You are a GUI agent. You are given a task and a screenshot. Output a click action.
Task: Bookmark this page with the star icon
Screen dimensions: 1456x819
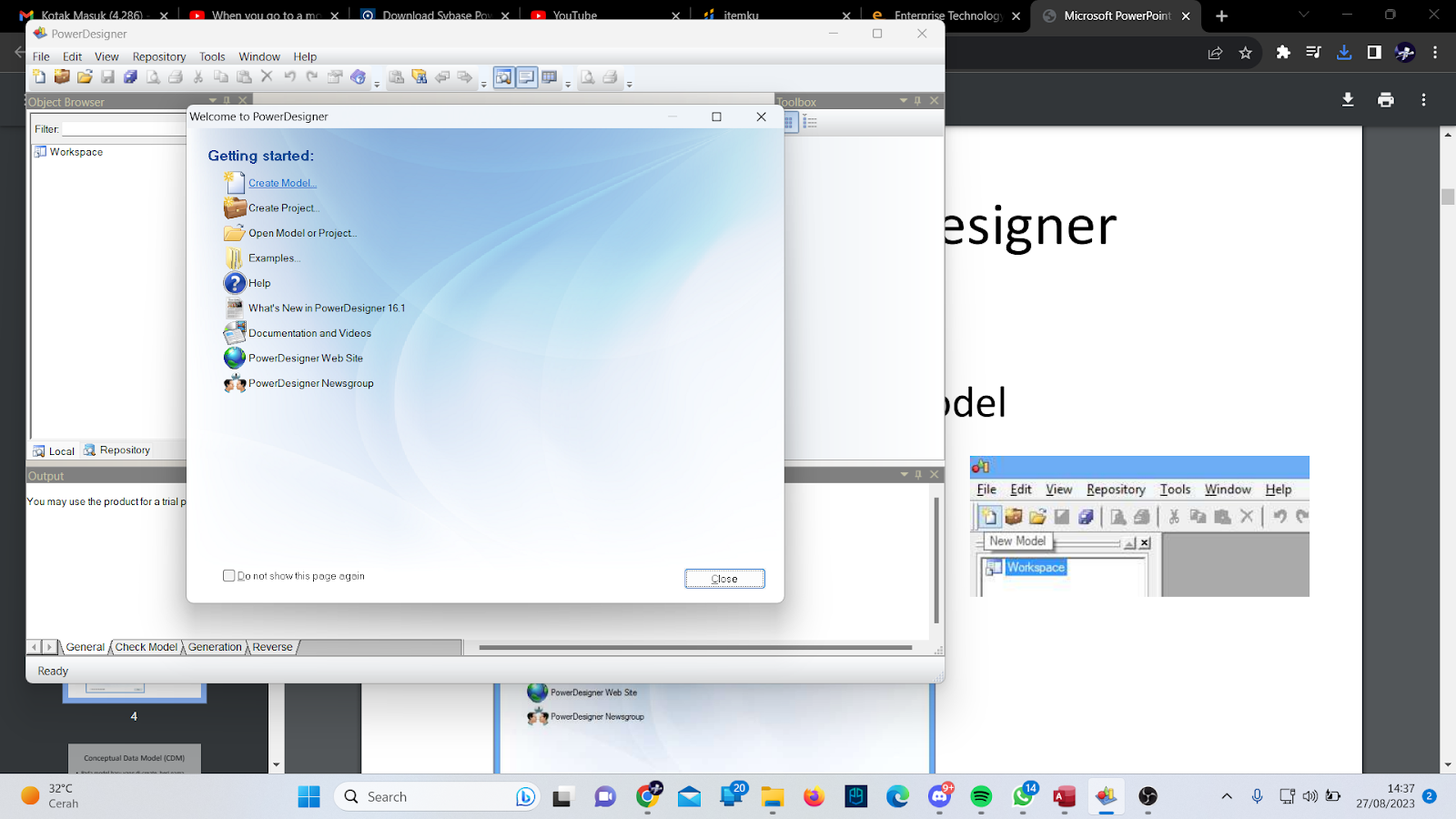coord(1246,53)
